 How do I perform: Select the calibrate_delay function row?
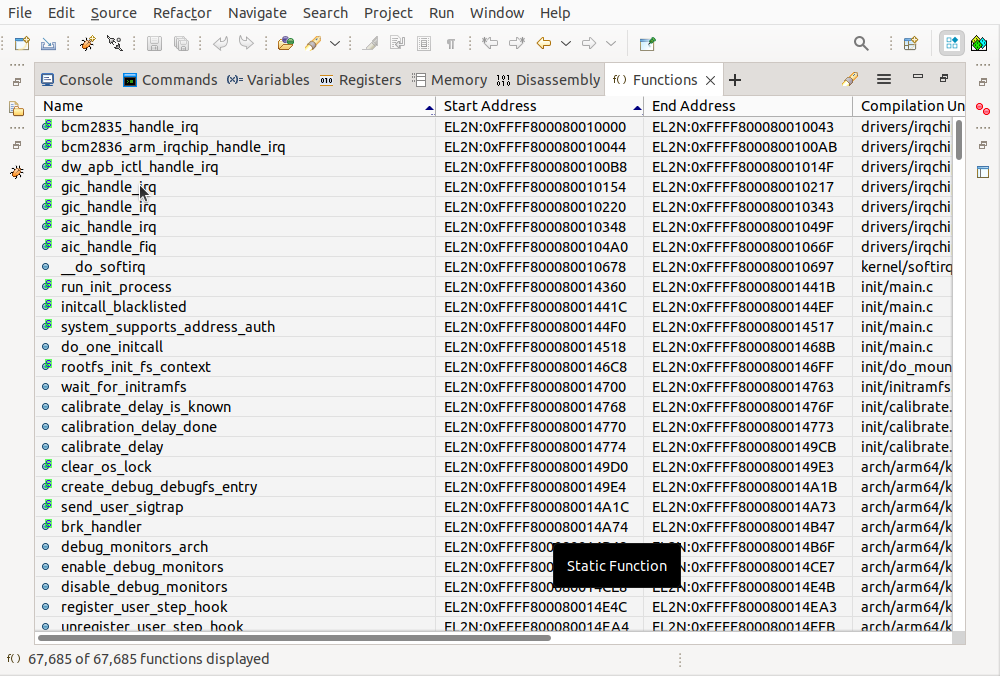click(x=112, y=447)
